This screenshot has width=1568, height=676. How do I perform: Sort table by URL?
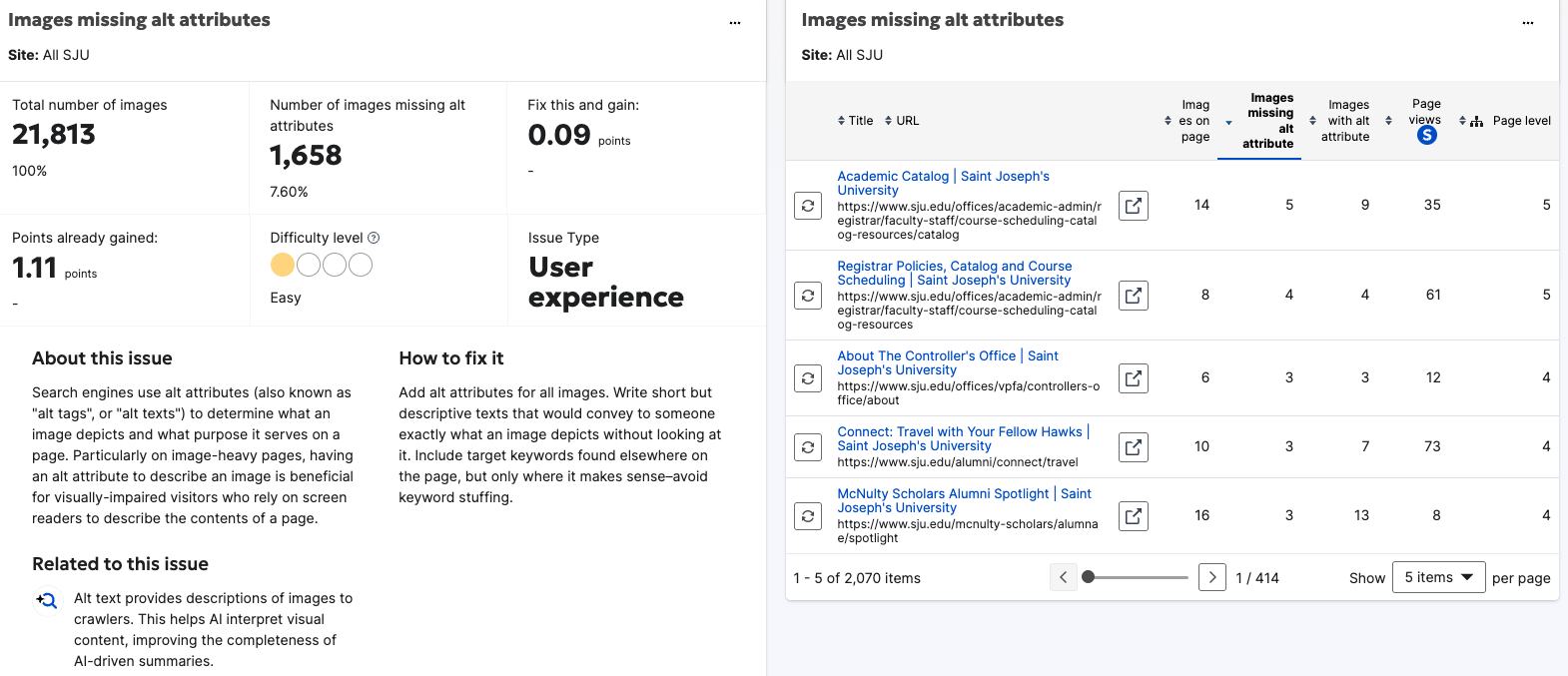click(x=902, y=121)
